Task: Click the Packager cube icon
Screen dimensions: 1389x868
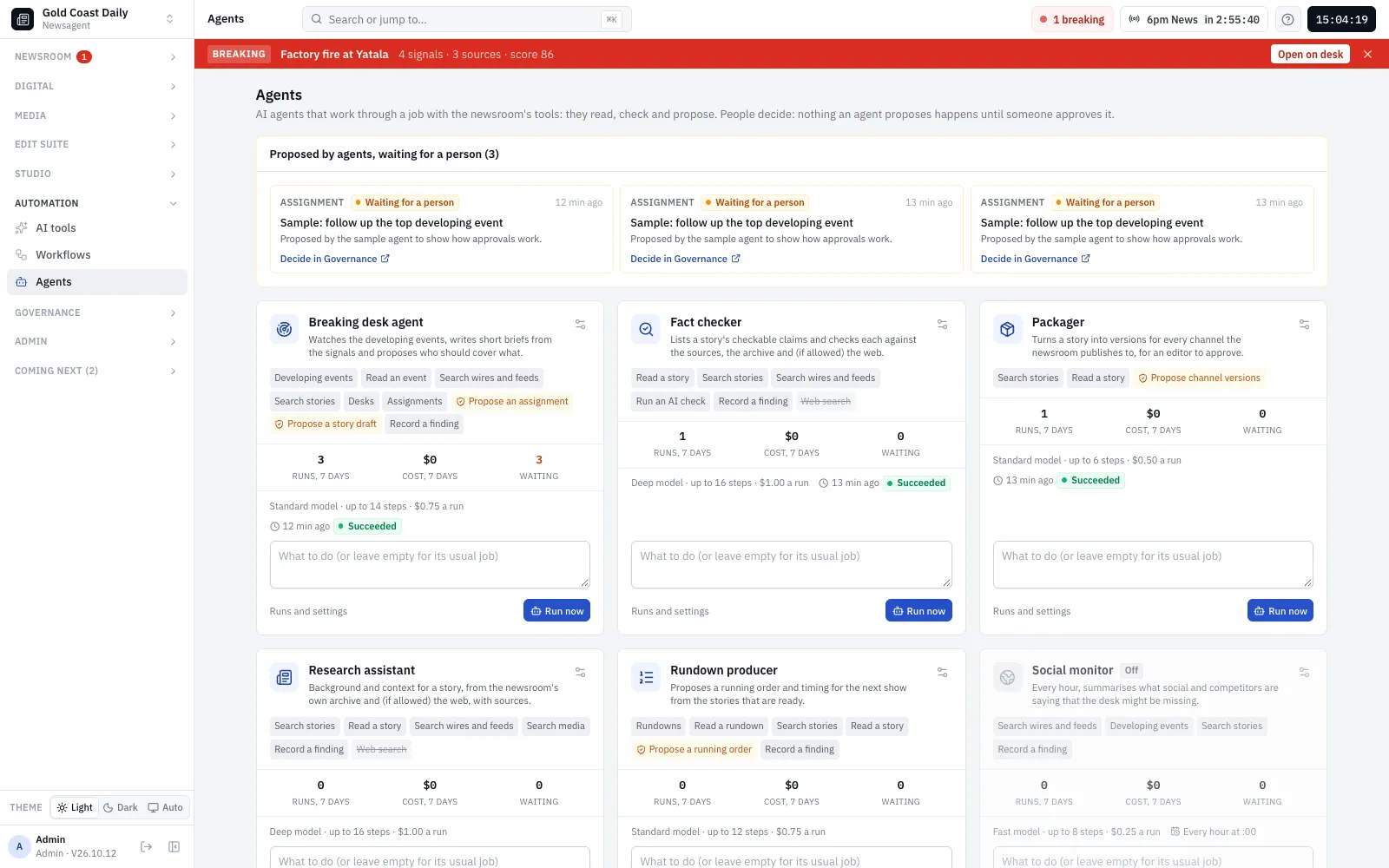Action: [x=1007, y=329]
